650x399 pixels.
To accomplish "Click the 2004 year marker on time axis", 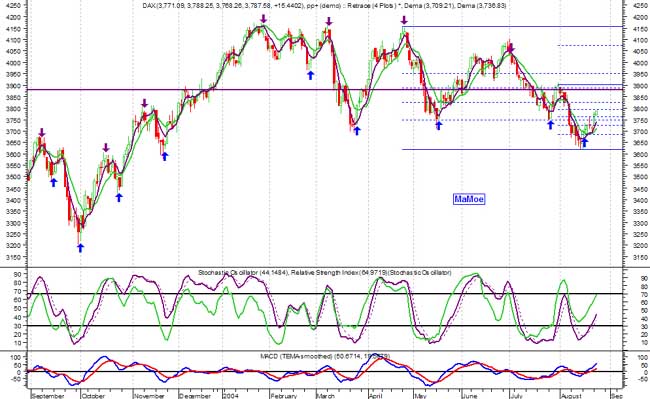I will [231, 396].
